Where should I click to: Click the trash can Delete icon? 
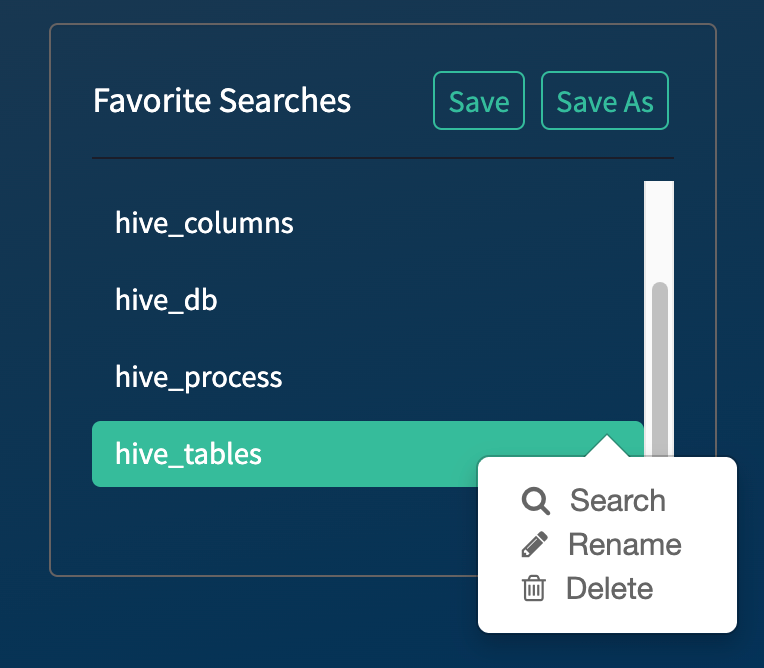(534, 589)
